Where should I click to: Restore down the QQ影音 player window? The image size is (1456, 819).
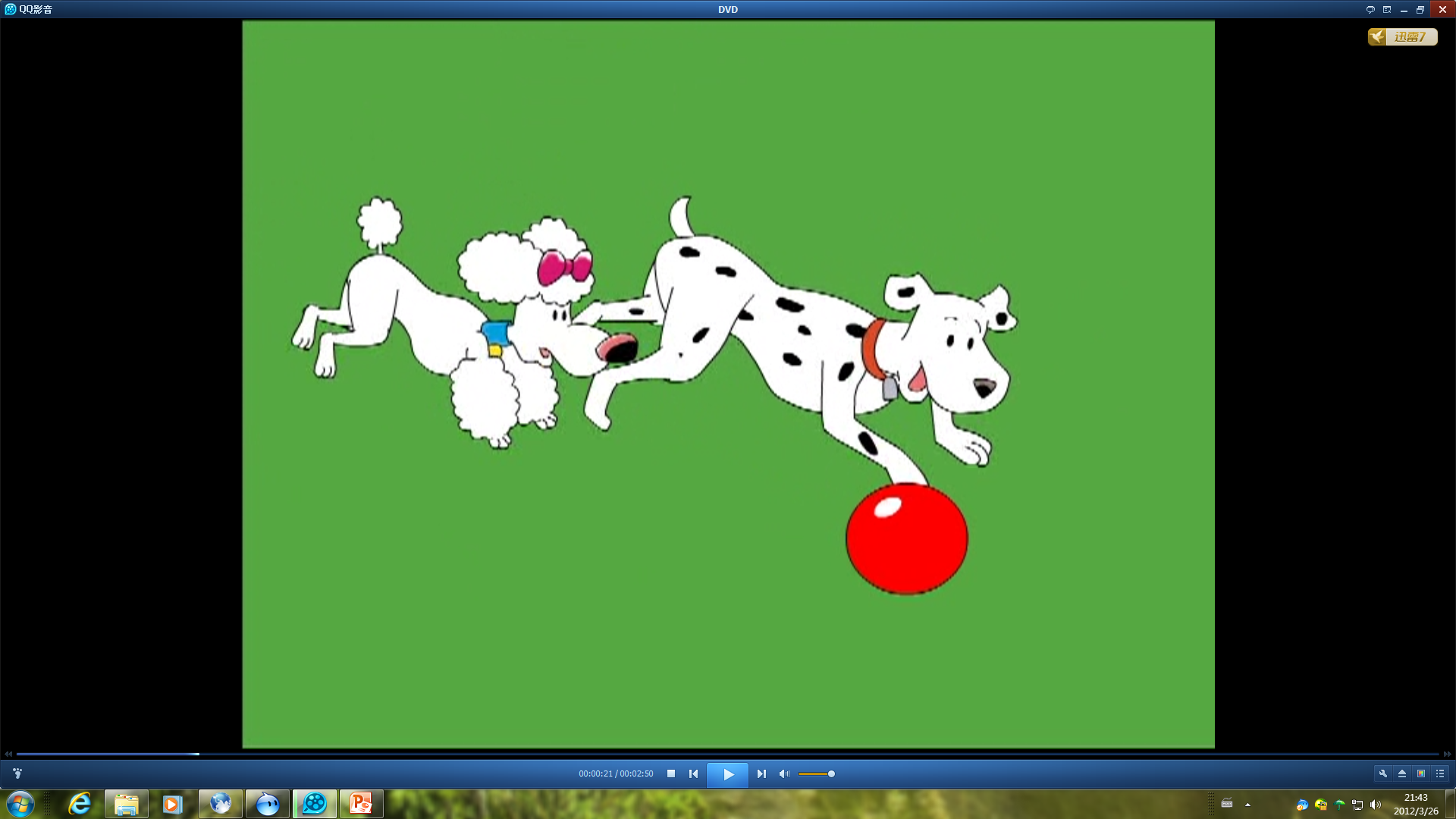point(1420,10)
